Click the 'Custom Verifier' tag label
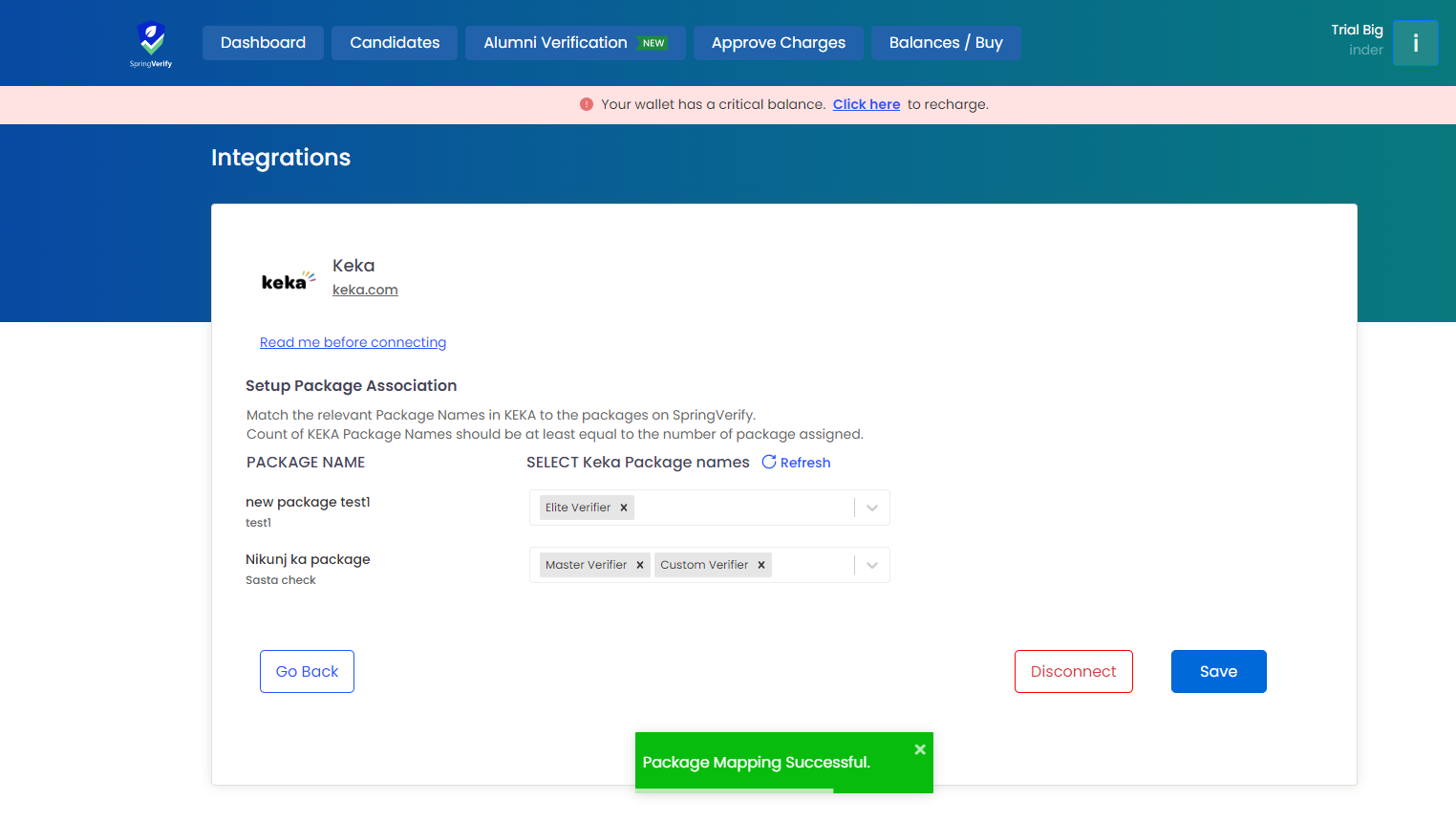 [704, 565]
